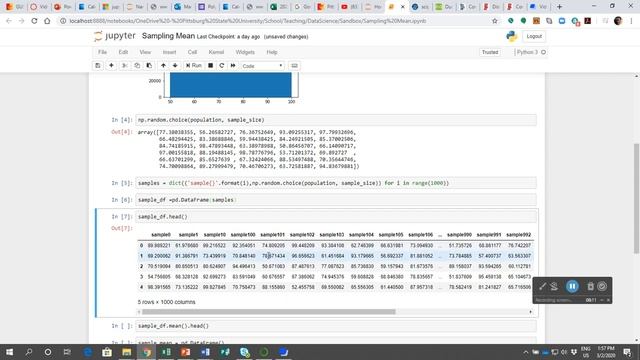Pause the screen recording
The image size is (640, 360).
pos(572,287)
